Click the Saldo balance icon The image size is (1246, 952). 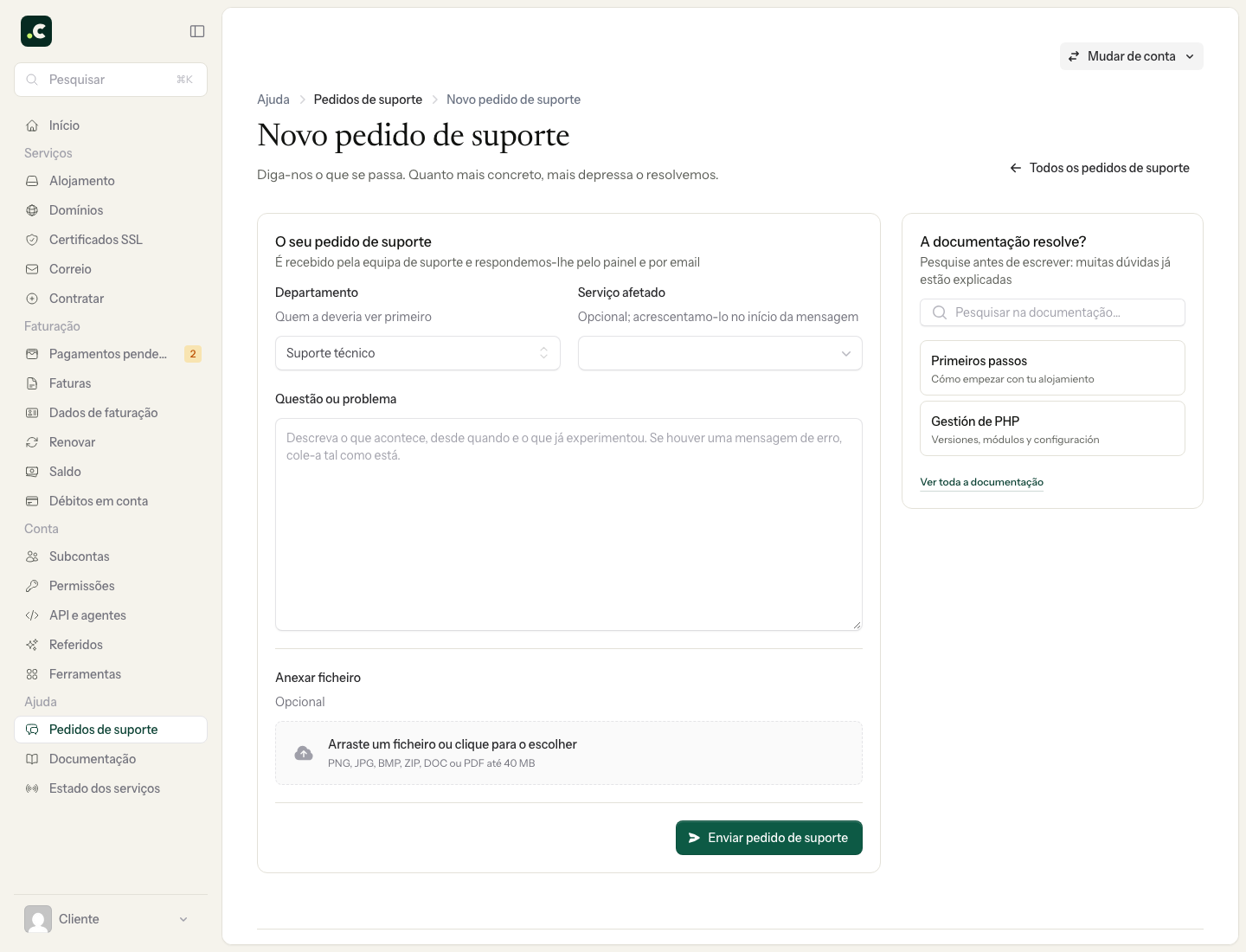32,472
